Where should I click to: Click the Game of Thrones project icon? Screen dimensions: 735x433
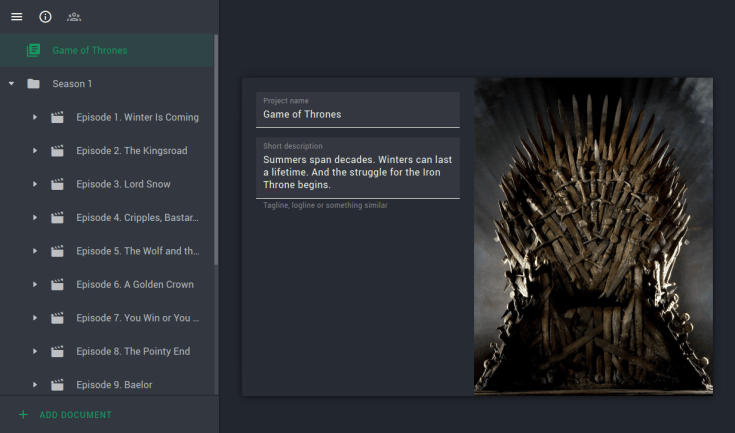pos(33,50)
